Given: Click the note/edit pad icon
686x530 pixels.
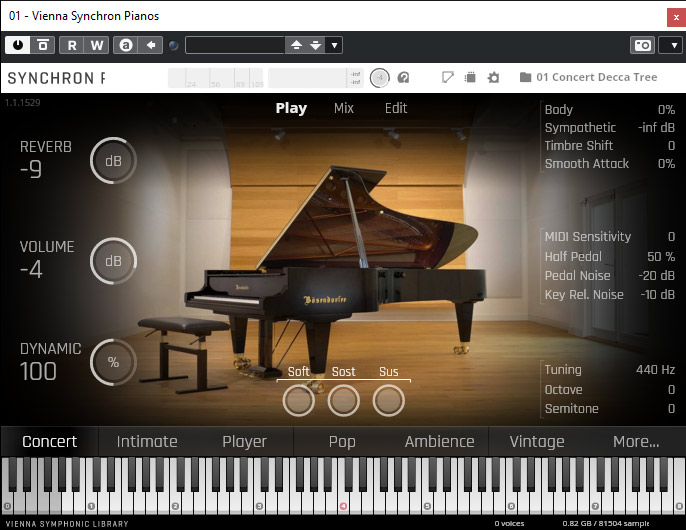Looking at the screenshot, I should click(x=448, y=77).
